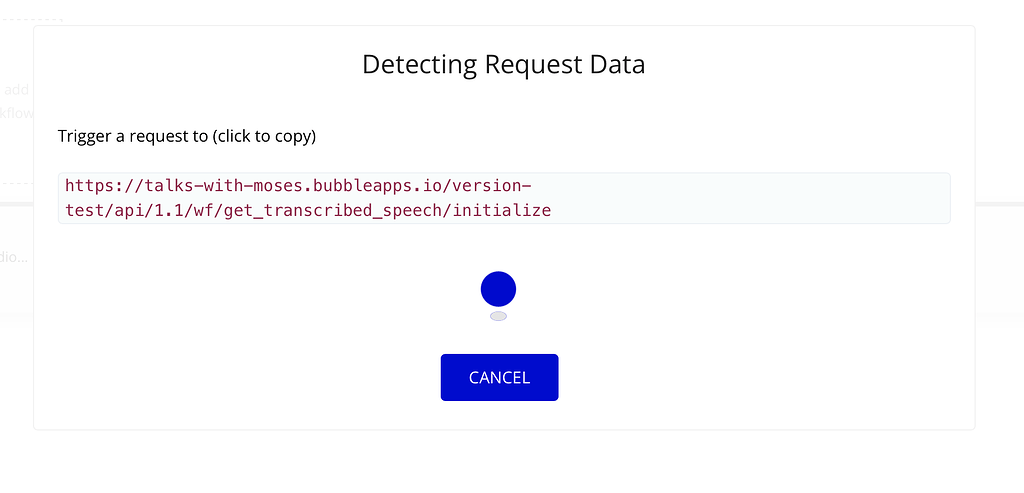Click "version-" at the first URL line's end
The width and height of the screenshot is (1024, 493).
click(x=498, y=186)
